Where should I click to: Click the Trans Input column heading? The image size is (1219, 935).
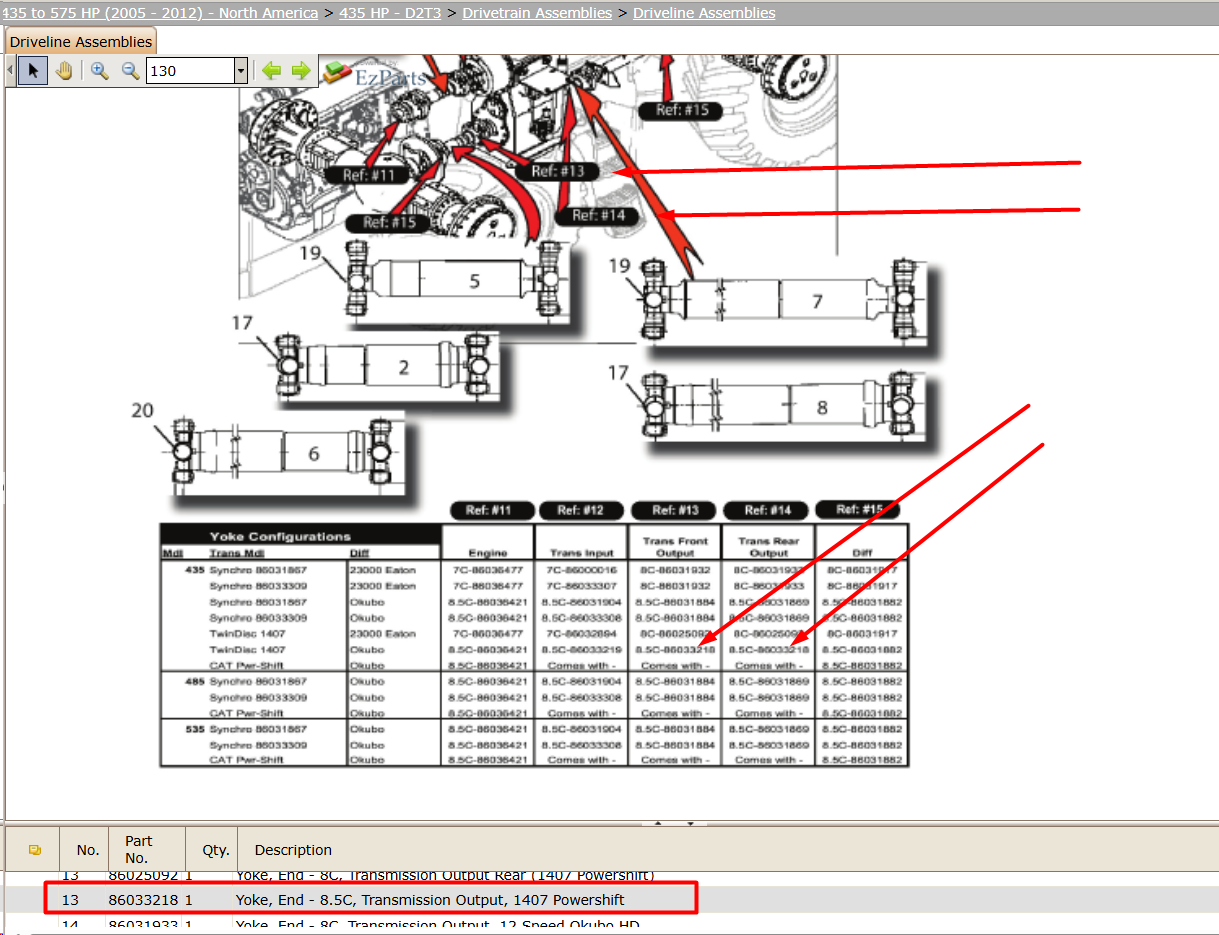coord(583,553)
